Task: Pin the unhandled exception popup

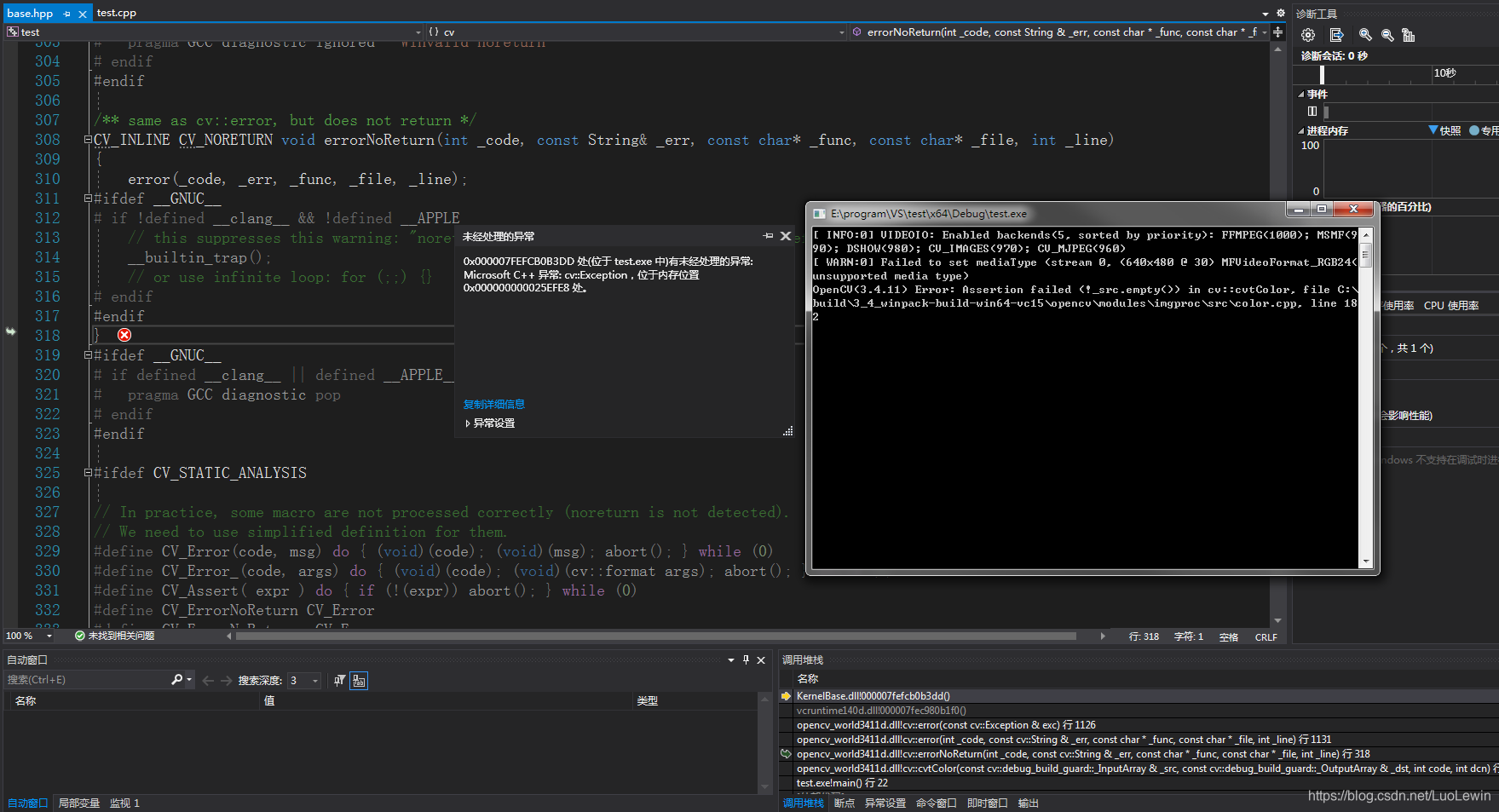Action: 769,236
